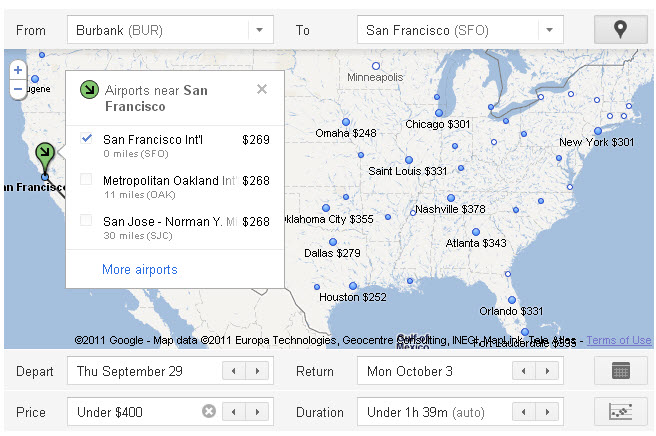Zoom in on the map with plus
656x436 pixels.
coord(18,70)
